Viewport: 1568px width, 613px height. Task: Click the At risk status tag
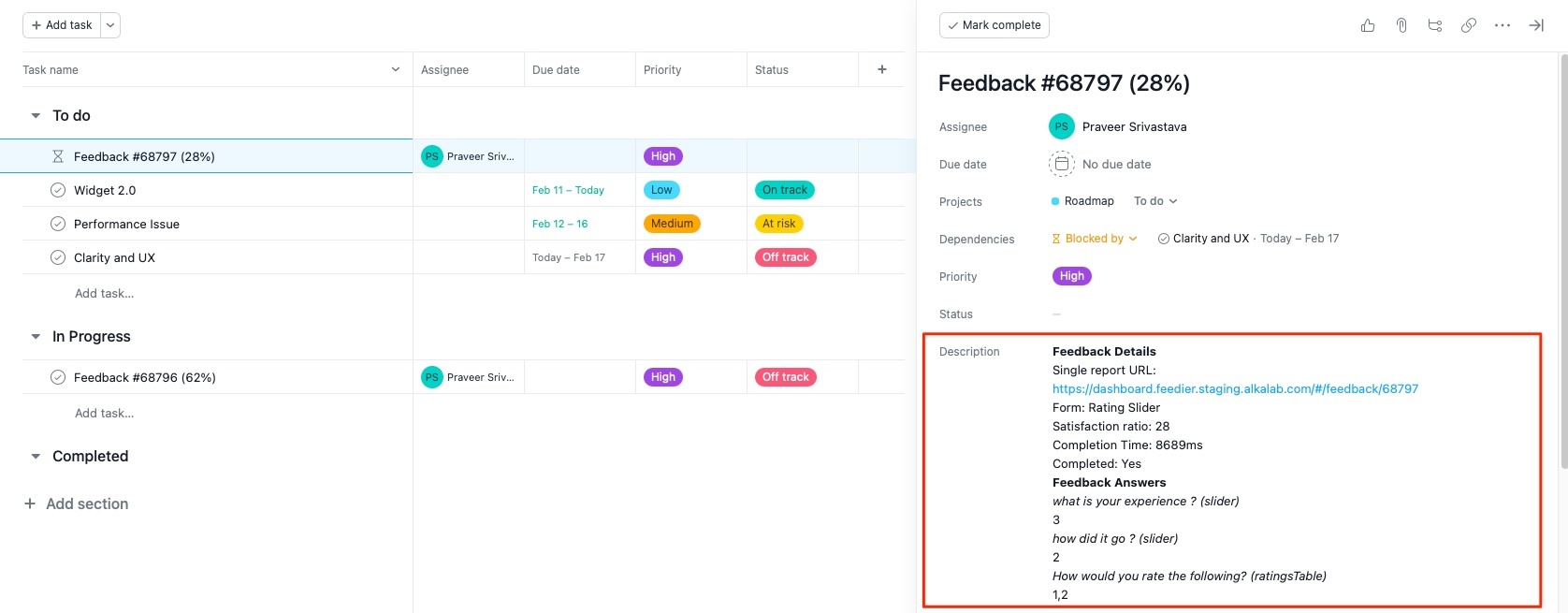pyautogui.click(x=779, y=224)
